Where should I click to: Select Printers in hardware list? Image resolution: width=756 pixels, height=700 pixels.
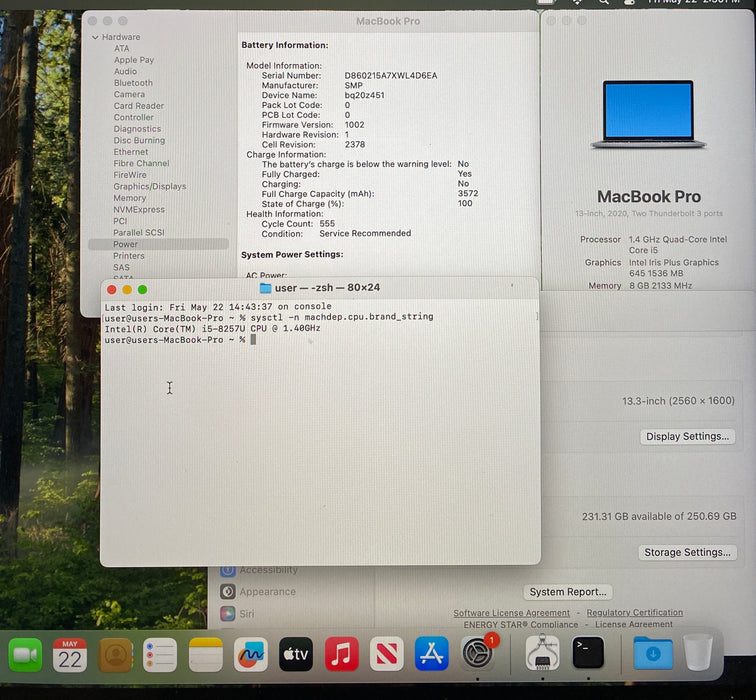coord(129,256)
